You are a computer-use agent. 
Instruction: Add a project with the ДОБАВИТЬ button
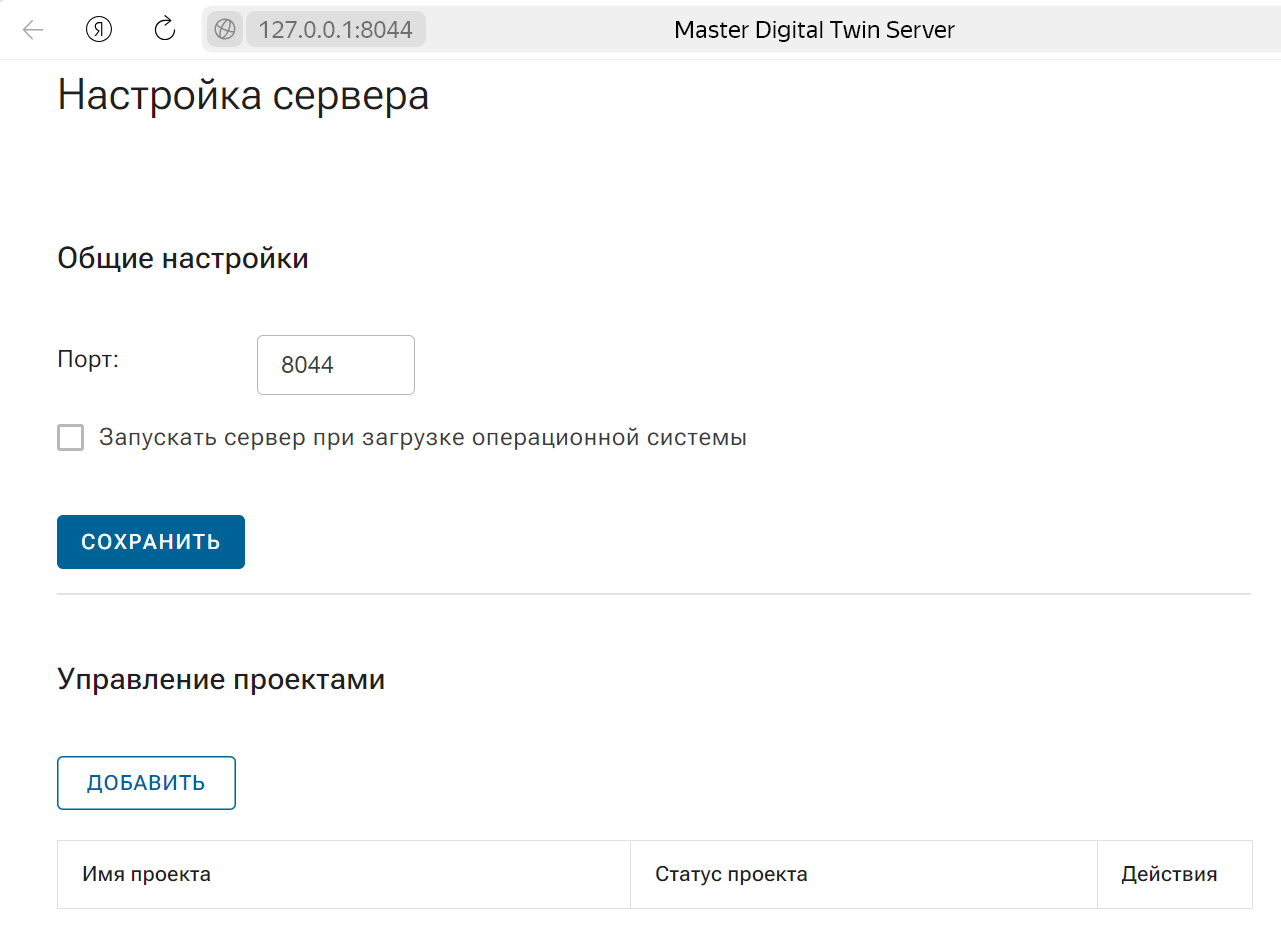click(x=146, y=783)
